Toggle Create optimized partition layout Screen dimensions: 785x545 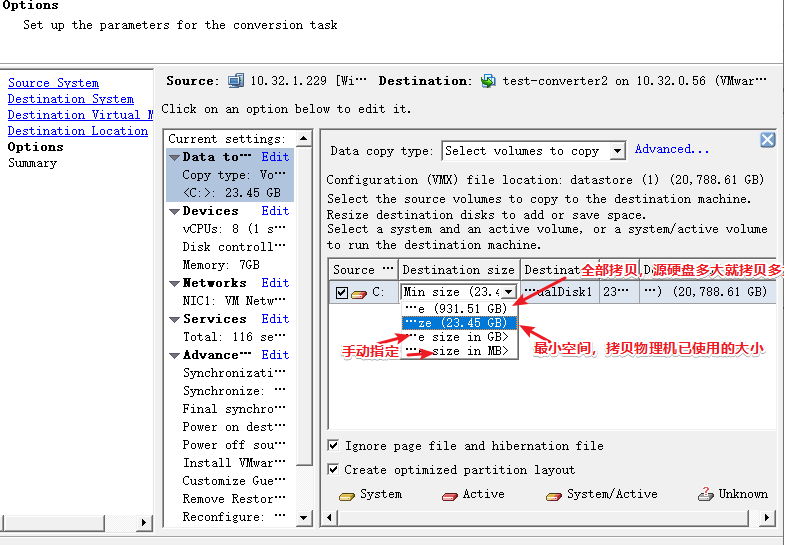click(x=334, y=470)
